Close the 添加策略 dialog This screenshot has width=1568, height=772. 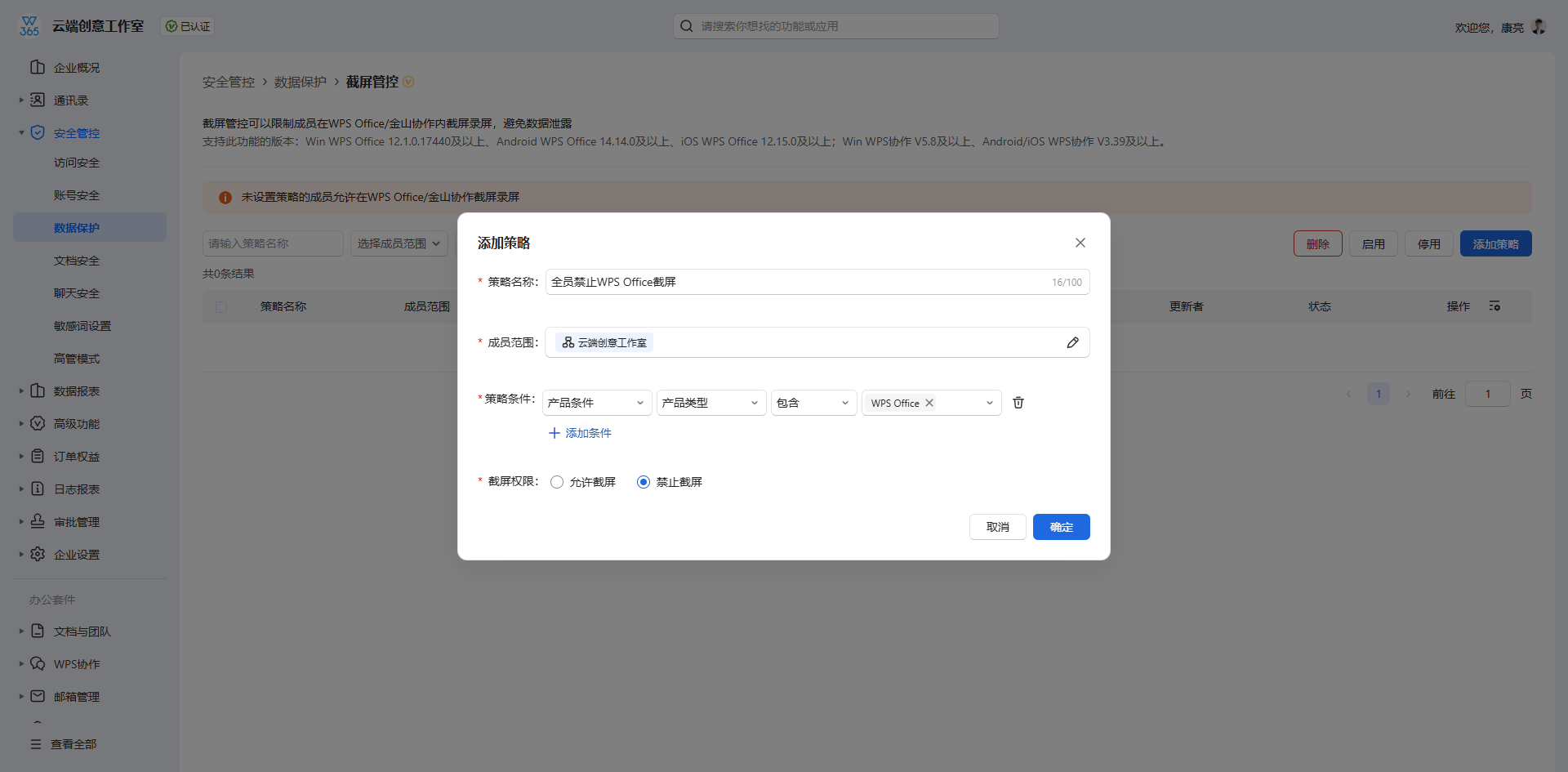[1080, 243]
